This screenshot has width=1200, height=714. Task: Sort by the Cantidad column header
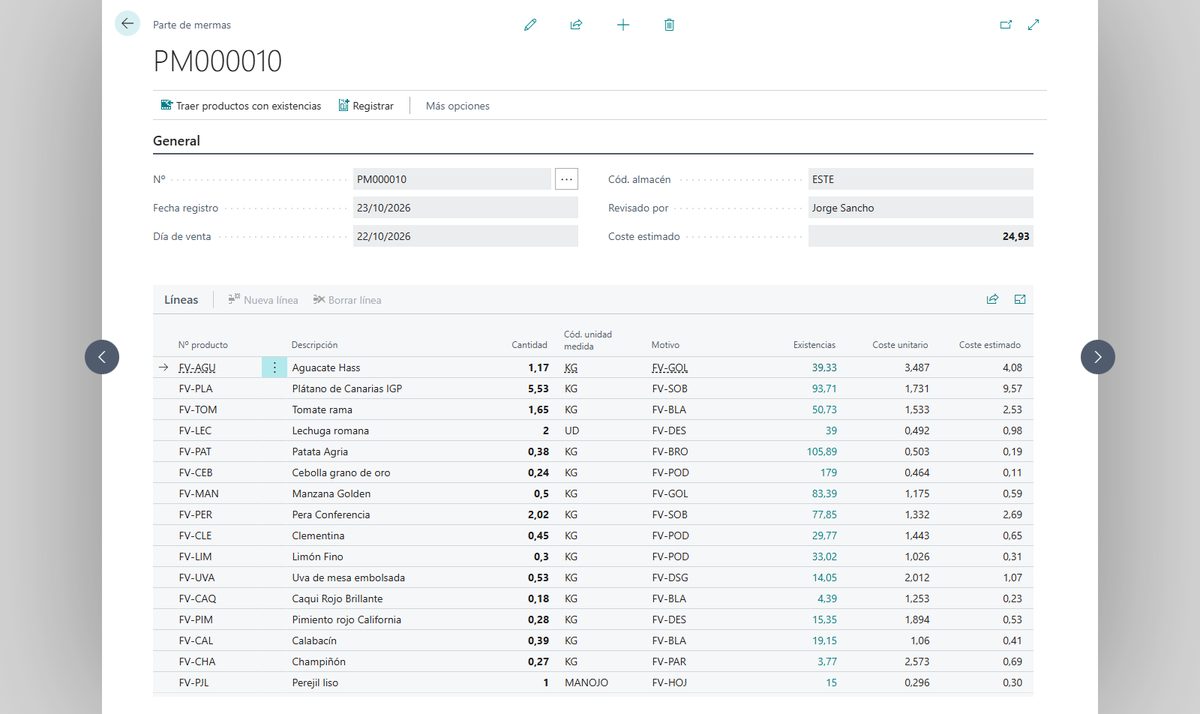click(529, 345)
